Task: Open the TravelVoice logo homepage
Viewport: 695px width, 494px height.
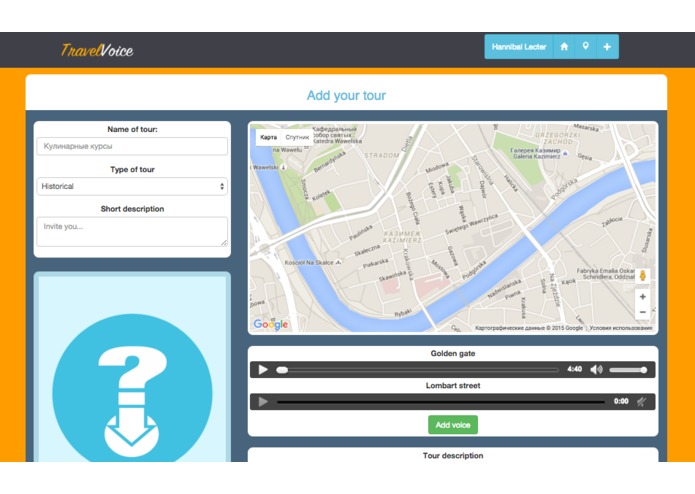Action: pos(97,51)
